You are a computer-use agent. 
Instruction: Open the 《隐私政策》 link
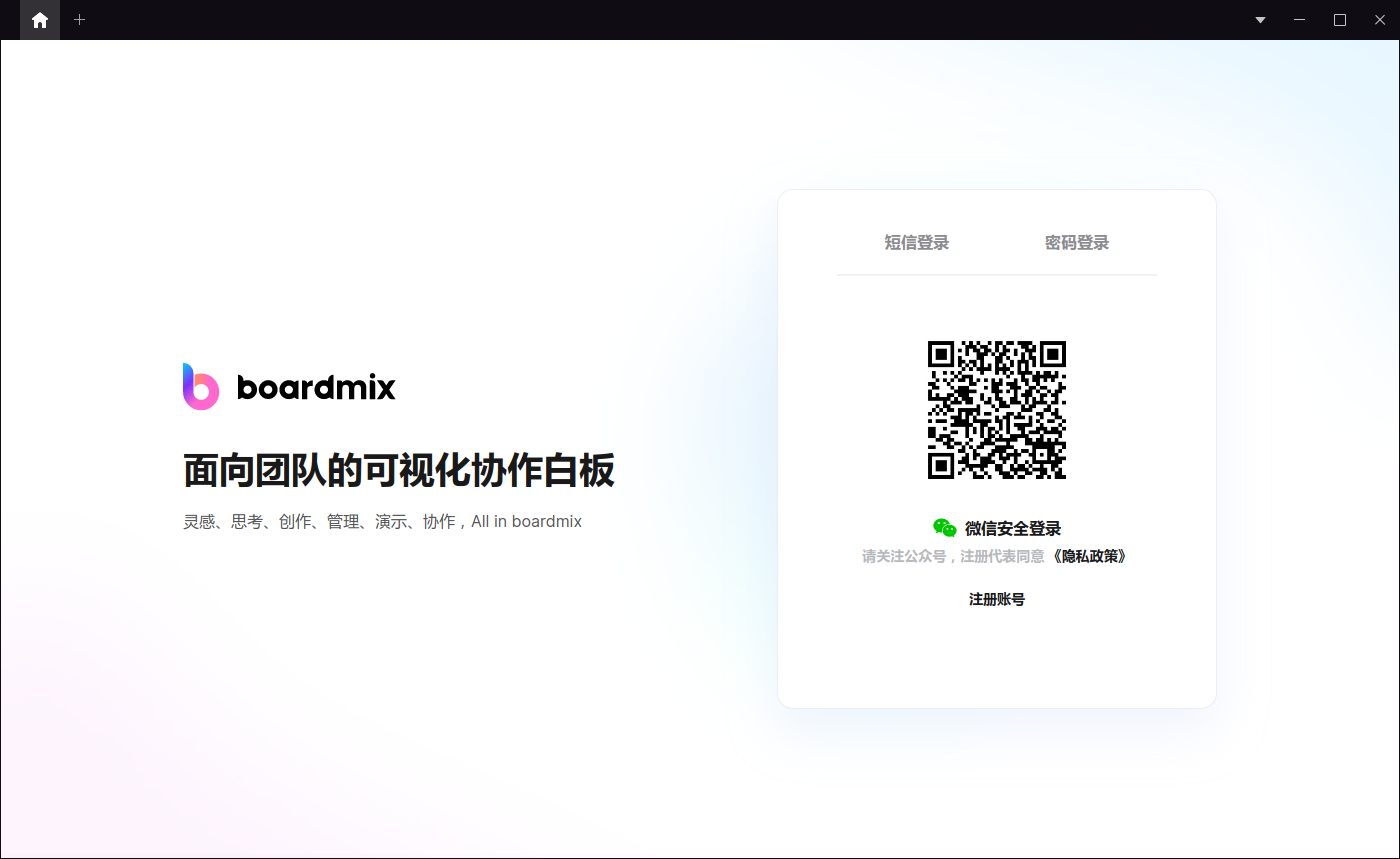pyautogui.click(x=1090, y=556)
